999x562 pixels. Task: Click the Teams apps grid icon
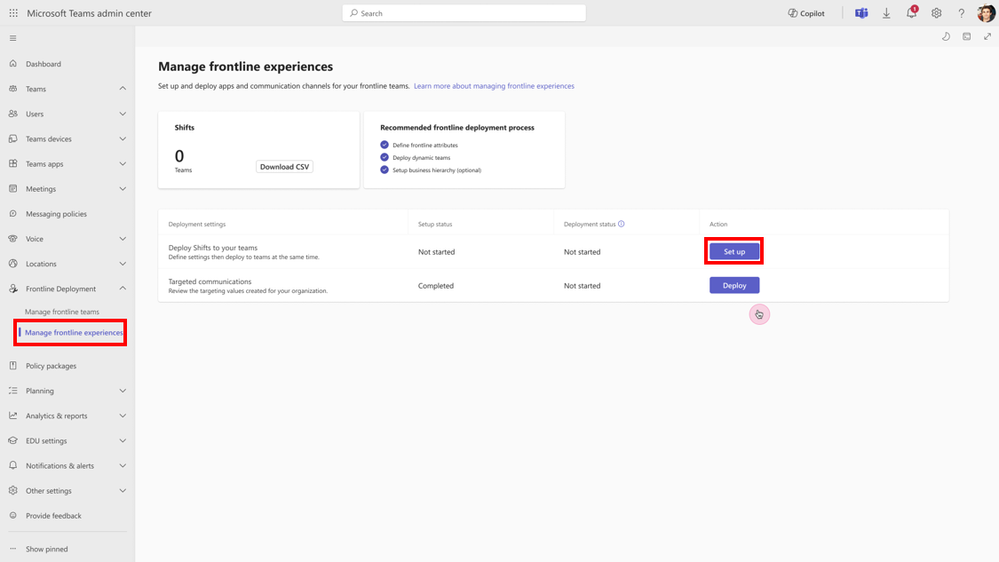point(13,164)
